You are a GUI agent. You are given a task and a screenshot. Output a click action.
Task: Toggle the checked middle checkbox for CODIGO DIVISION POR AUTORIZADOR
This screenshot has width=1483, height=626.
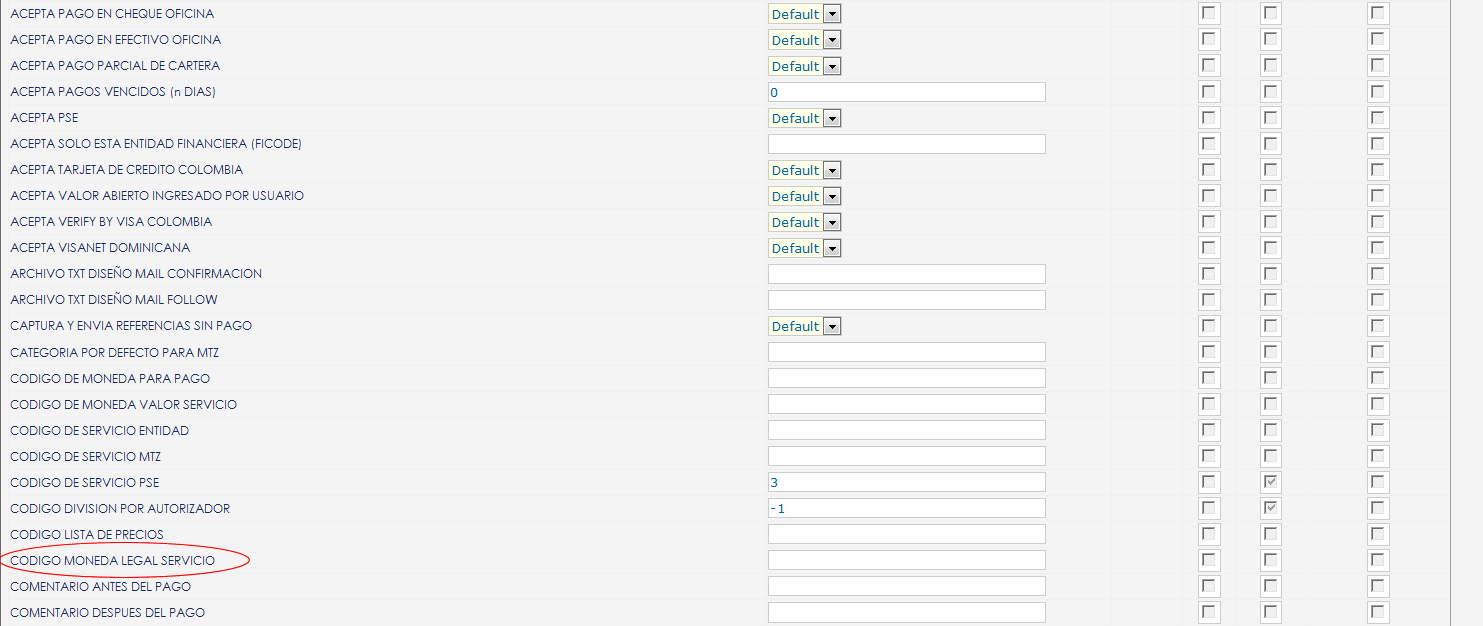tap(1271, 508)
